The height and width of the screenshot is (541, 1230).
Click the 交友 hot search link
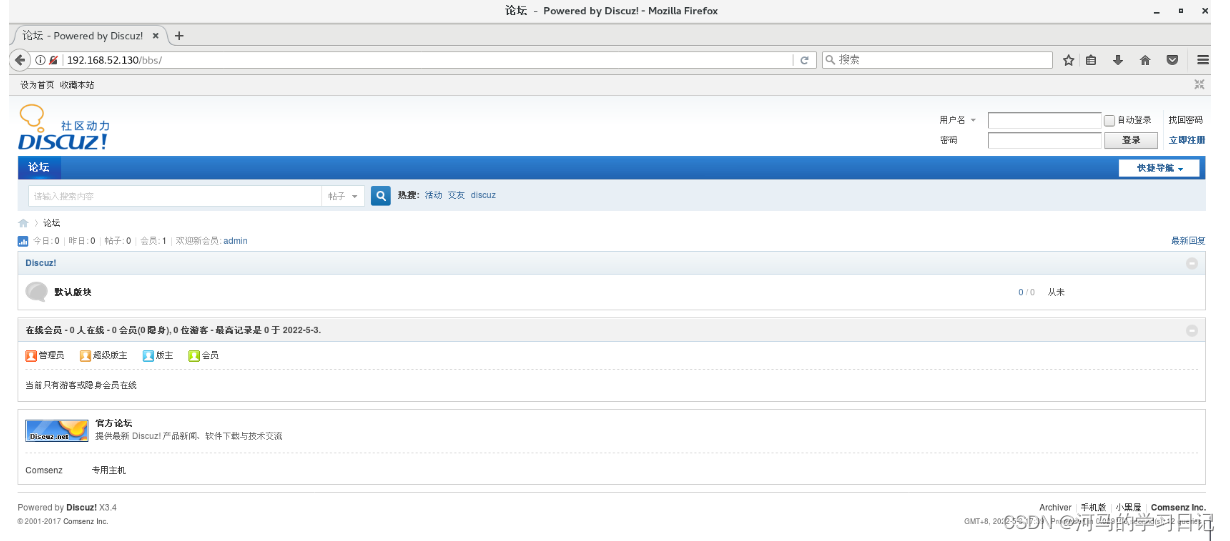456,195
